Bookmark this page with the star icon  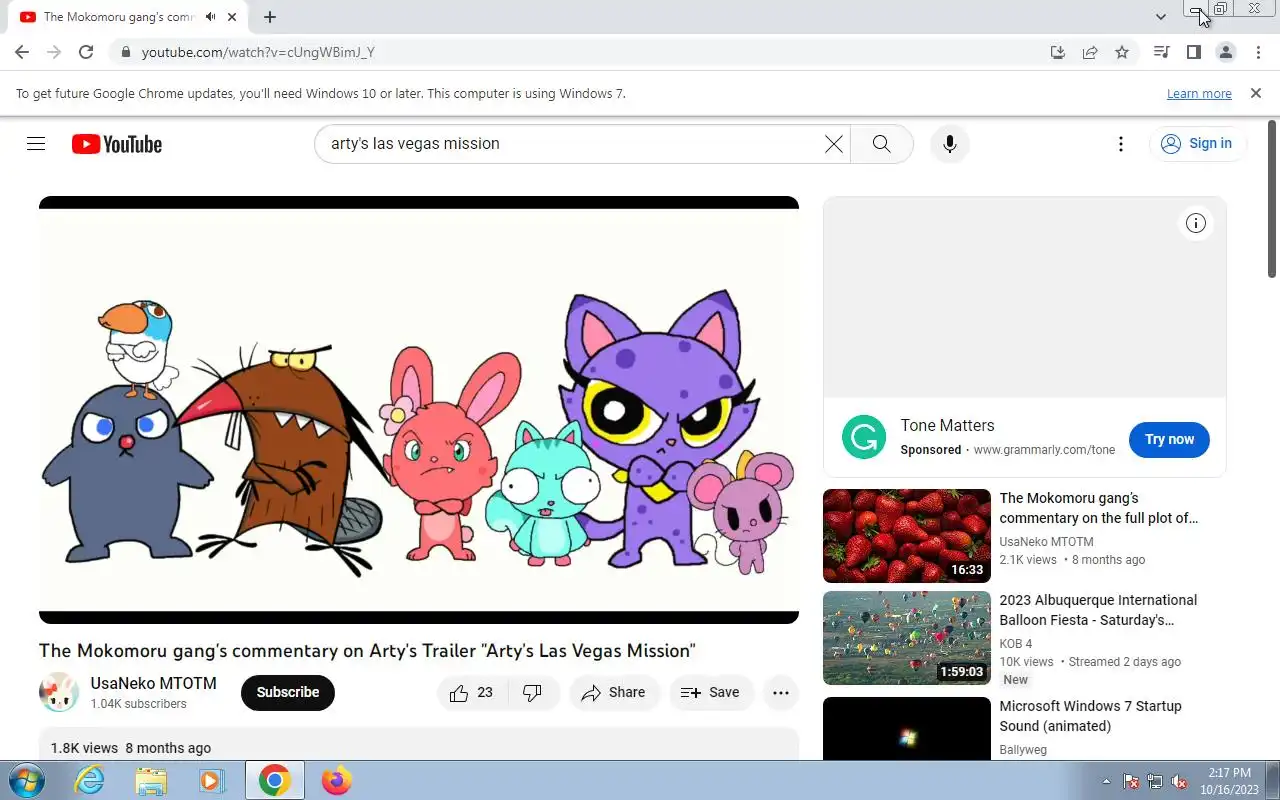pos(1122,52)
